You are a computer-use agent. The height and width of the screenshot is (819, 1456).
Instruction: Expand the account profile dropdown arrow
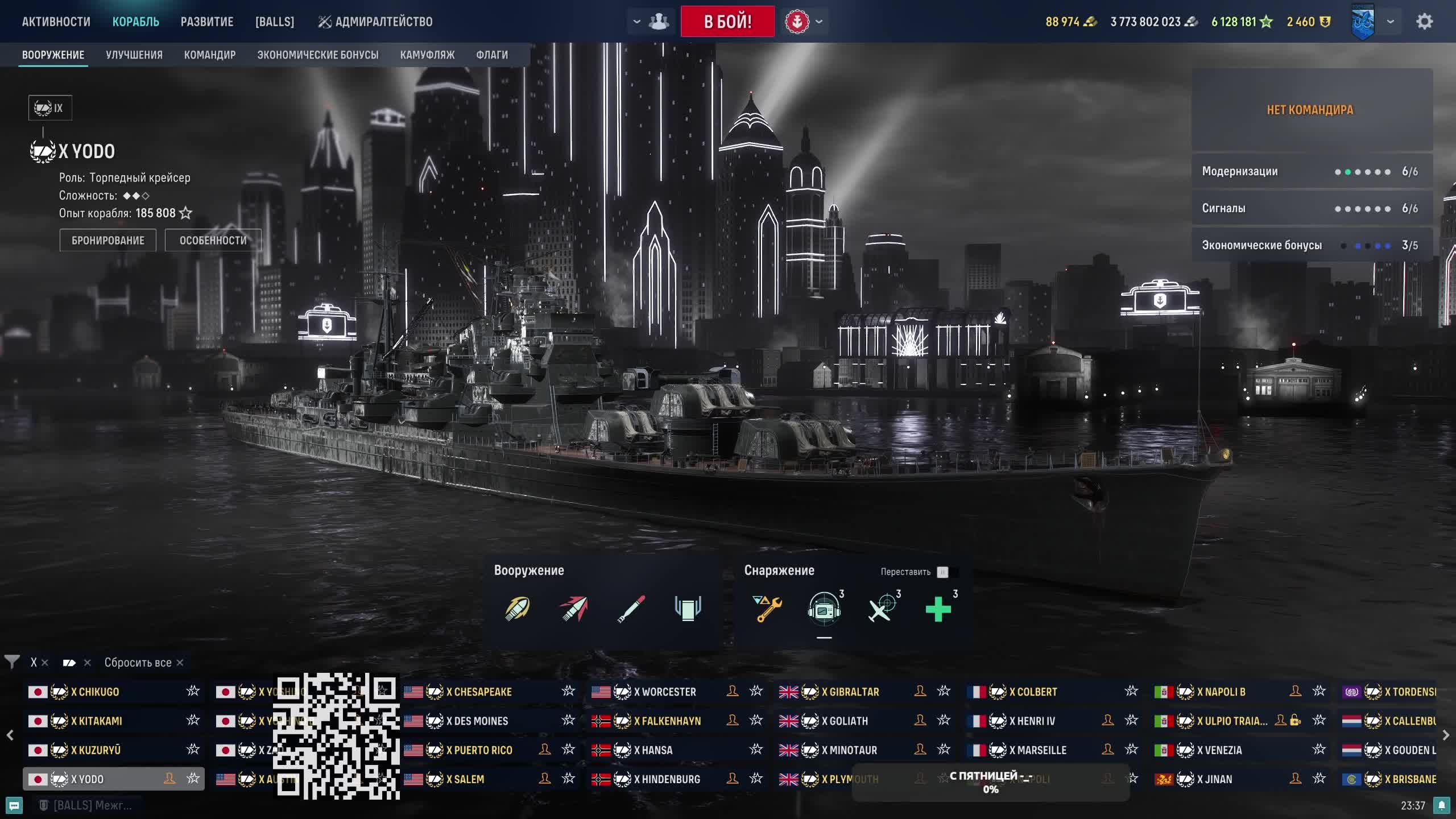pyautogui.click(x=1391, y=22)
